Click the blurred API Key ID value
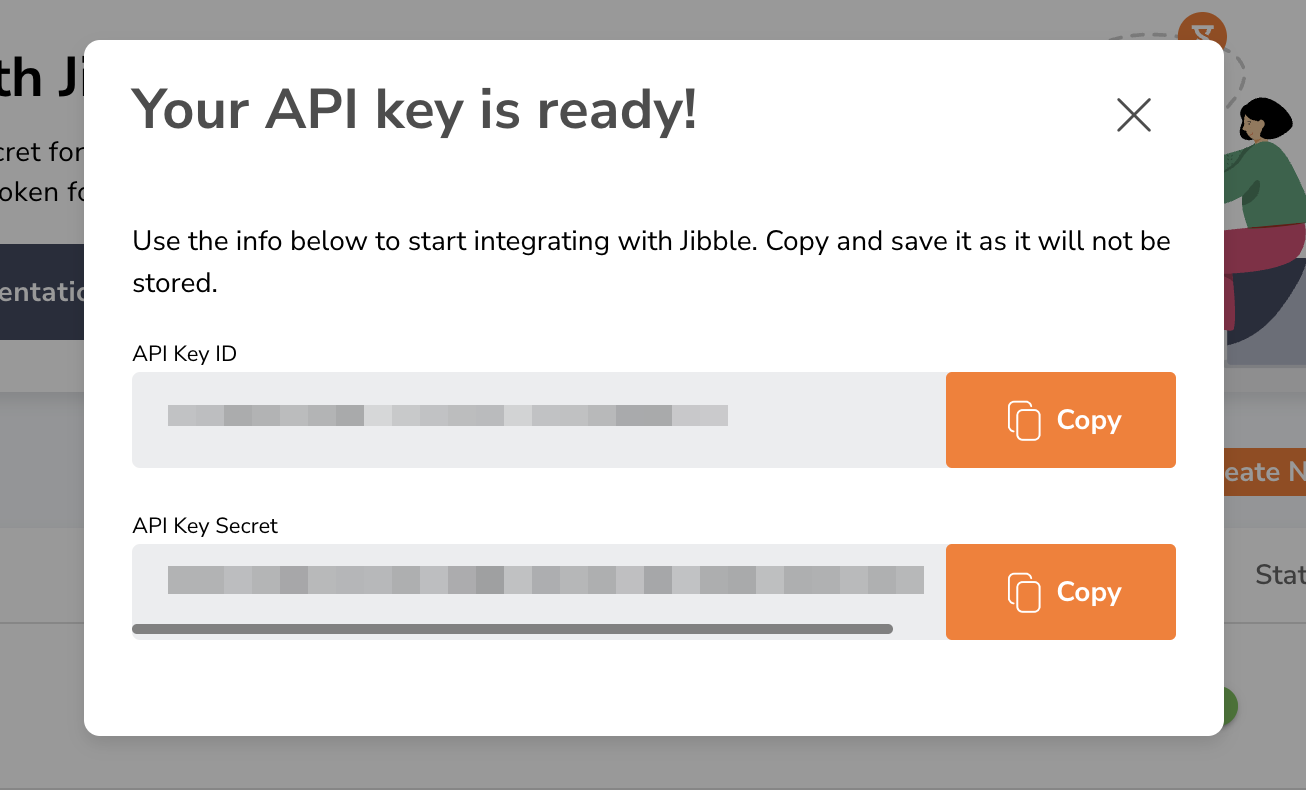1306x790 pixels. (x=447, y=415)
